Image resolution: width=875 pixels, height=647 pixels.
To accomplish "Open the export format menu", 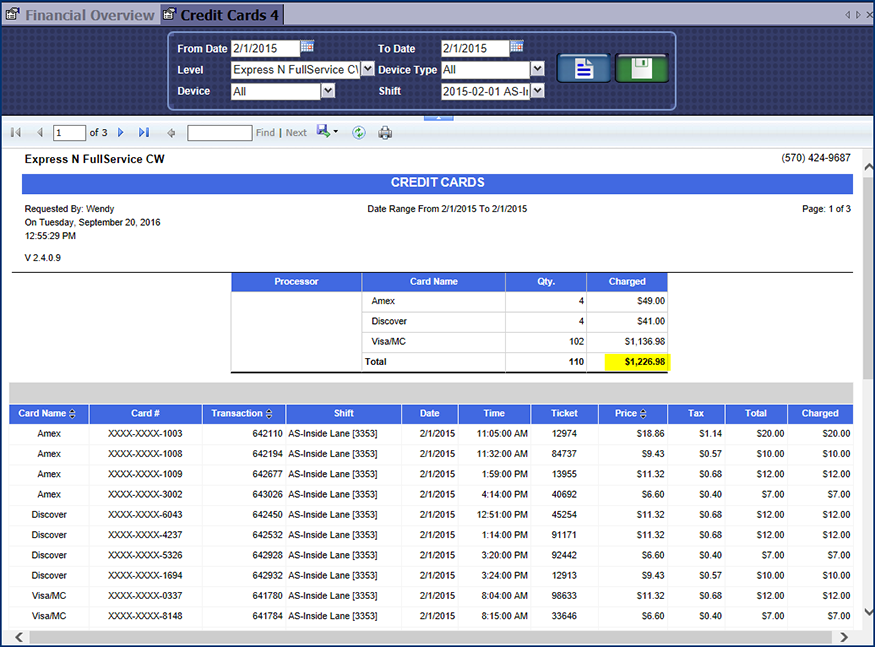I will 327,132.
